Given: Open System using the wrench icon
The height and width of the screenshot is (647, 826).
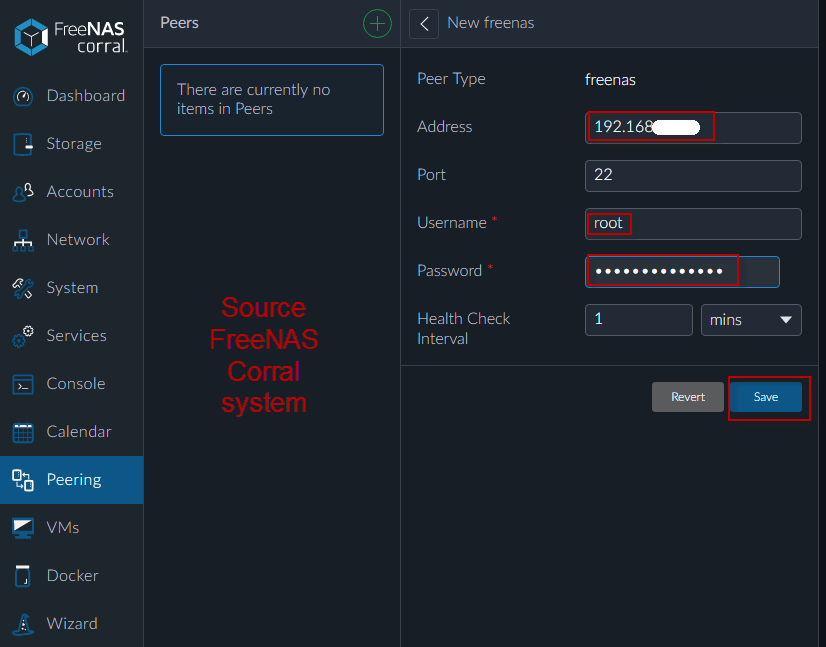Looking at the screenshot, I should [24, 288].
